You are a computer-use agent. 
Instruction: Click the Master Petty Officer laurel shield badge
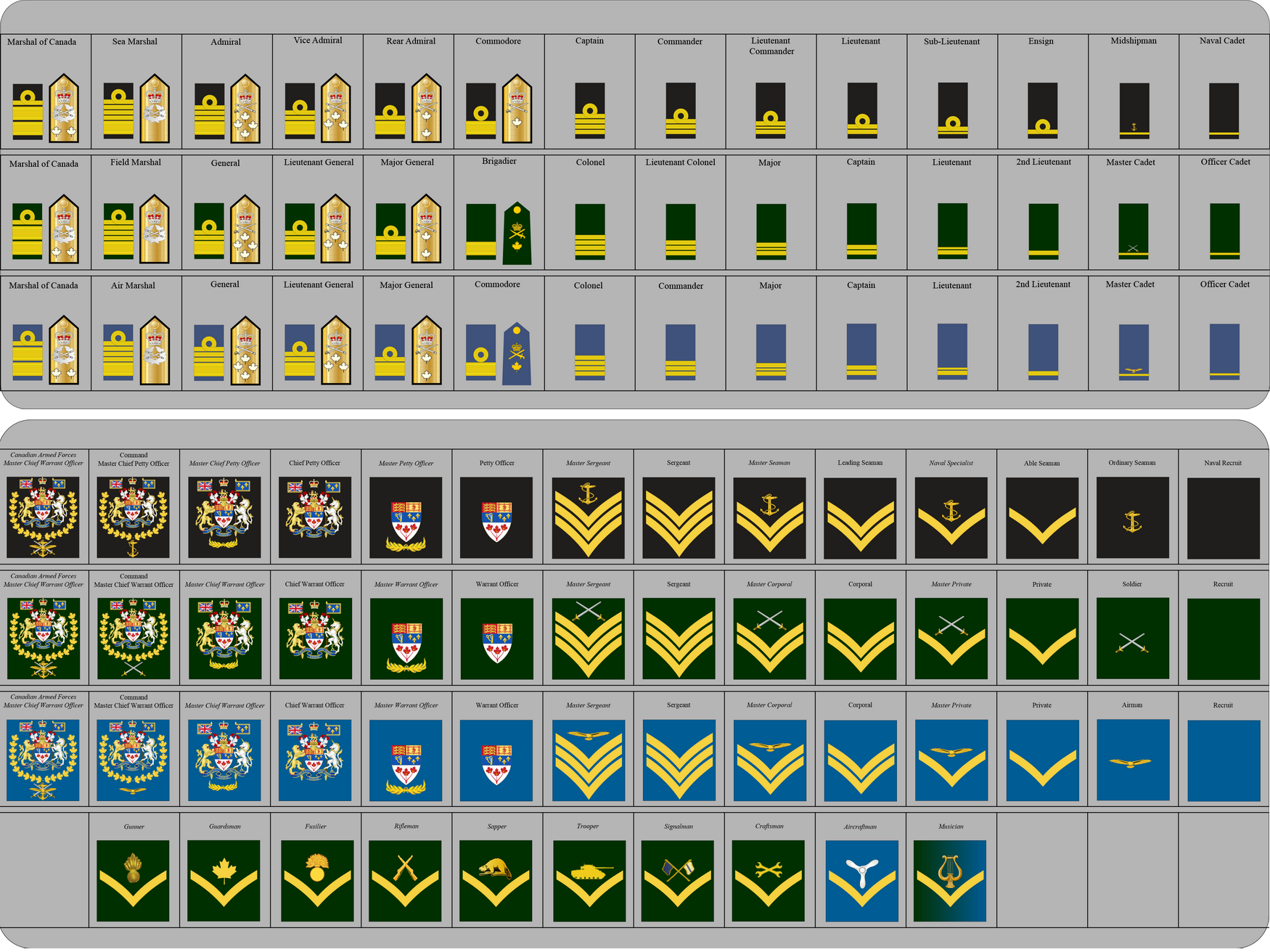(x=406, y=518)
